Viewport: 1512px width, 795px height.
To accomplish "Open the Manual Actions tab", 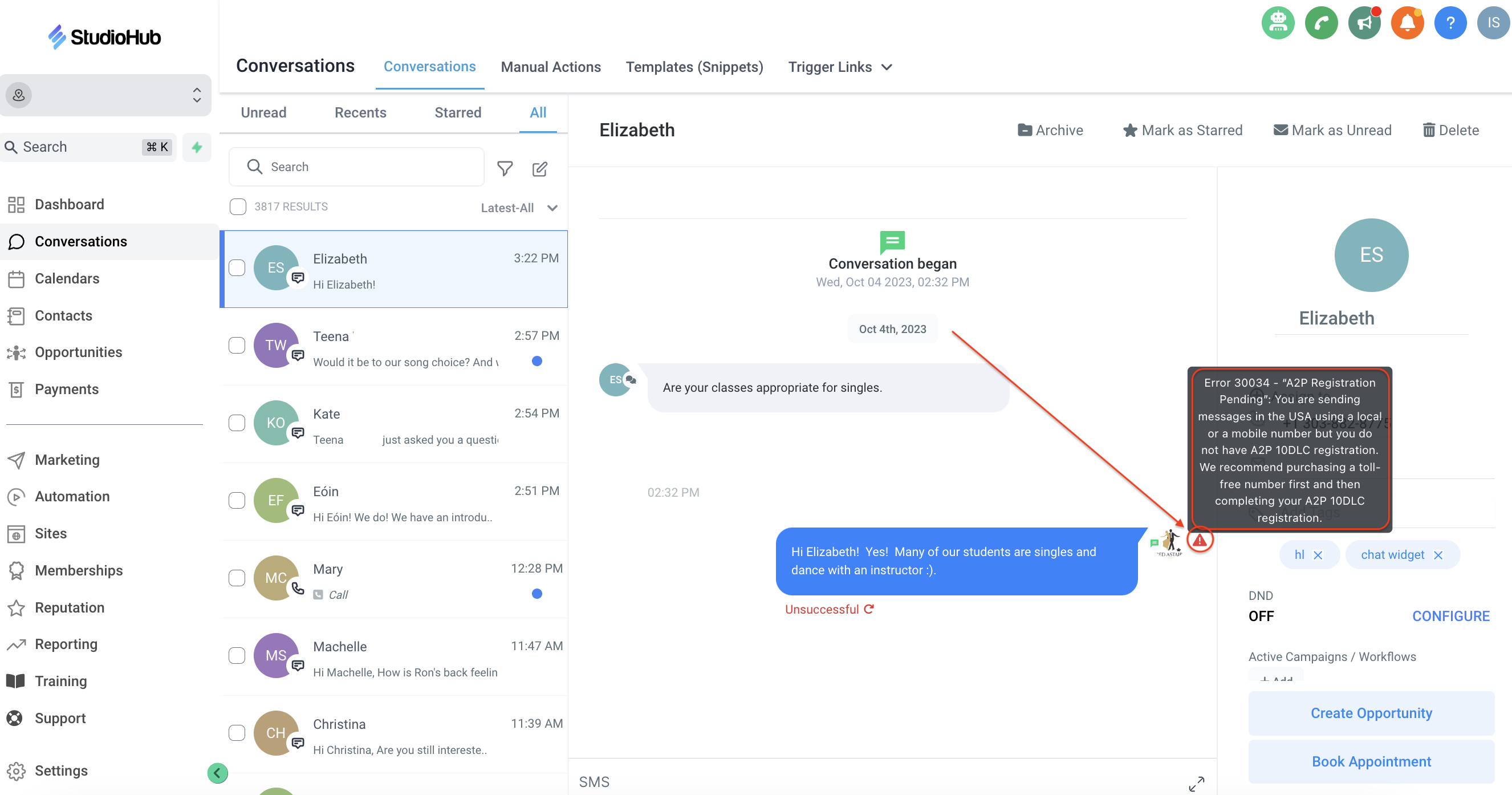I will 550,67.
